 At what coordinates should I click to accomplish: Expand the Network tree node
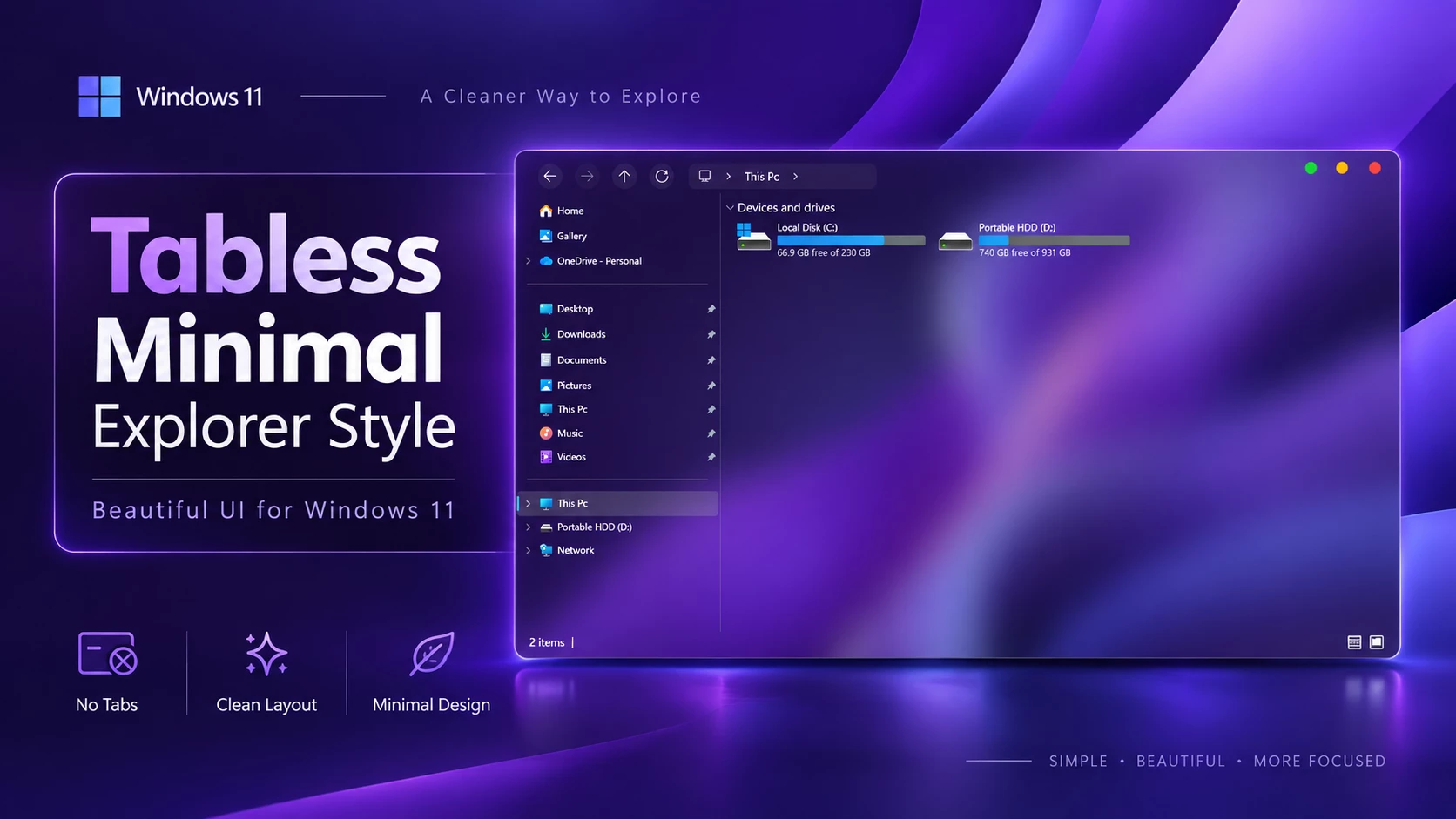click(x=529, y=550)
